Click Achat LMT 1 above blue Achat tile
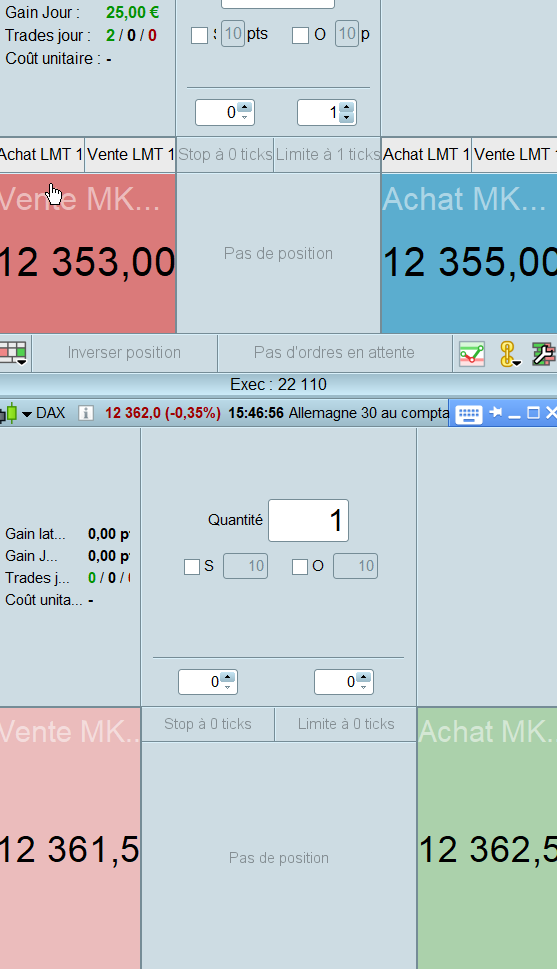The image size is (557, 969). tap(427, 154)
